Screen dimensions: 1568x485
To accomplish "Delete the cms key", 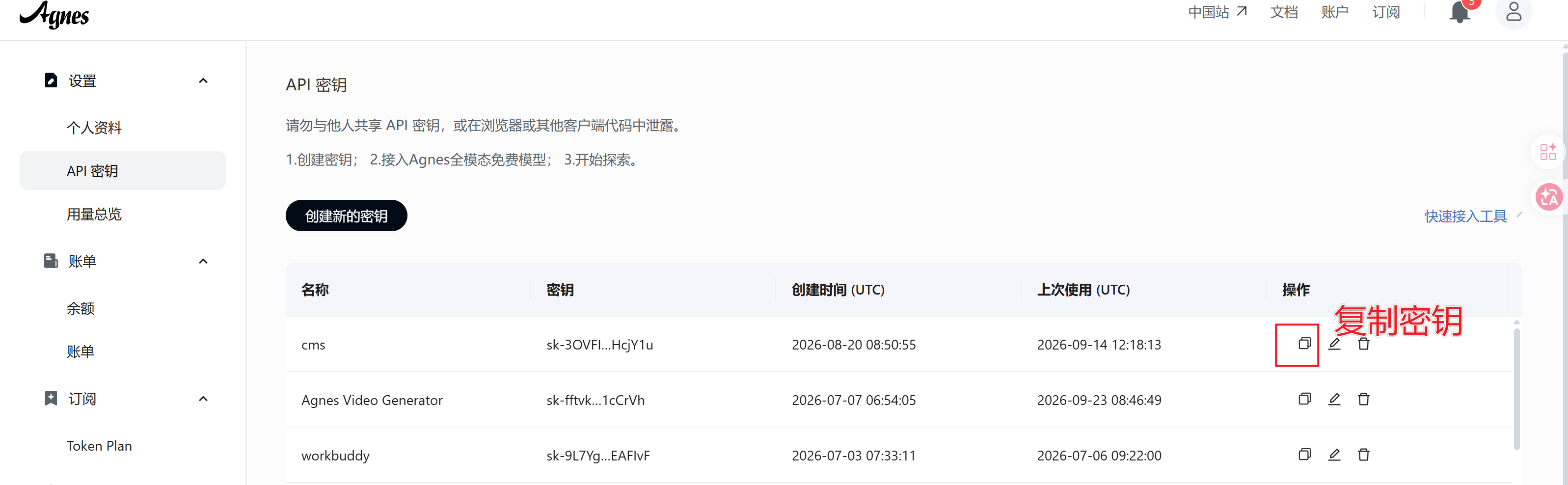I will (1363, 344).
